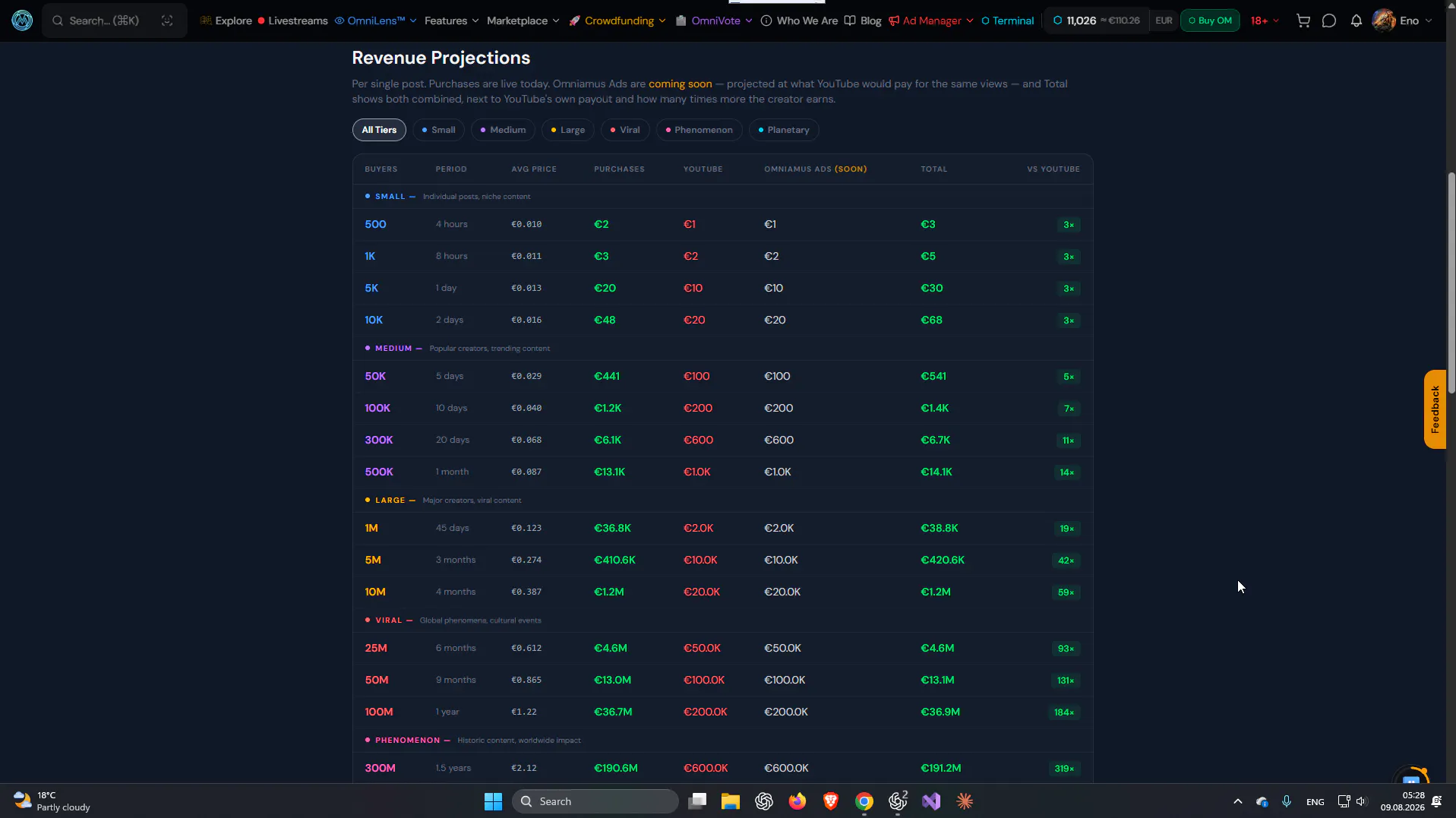Viewport: 1456px width, 818px height.
Task: Switch to Google Chrome in the taskbar
Action: coord(864,801)
